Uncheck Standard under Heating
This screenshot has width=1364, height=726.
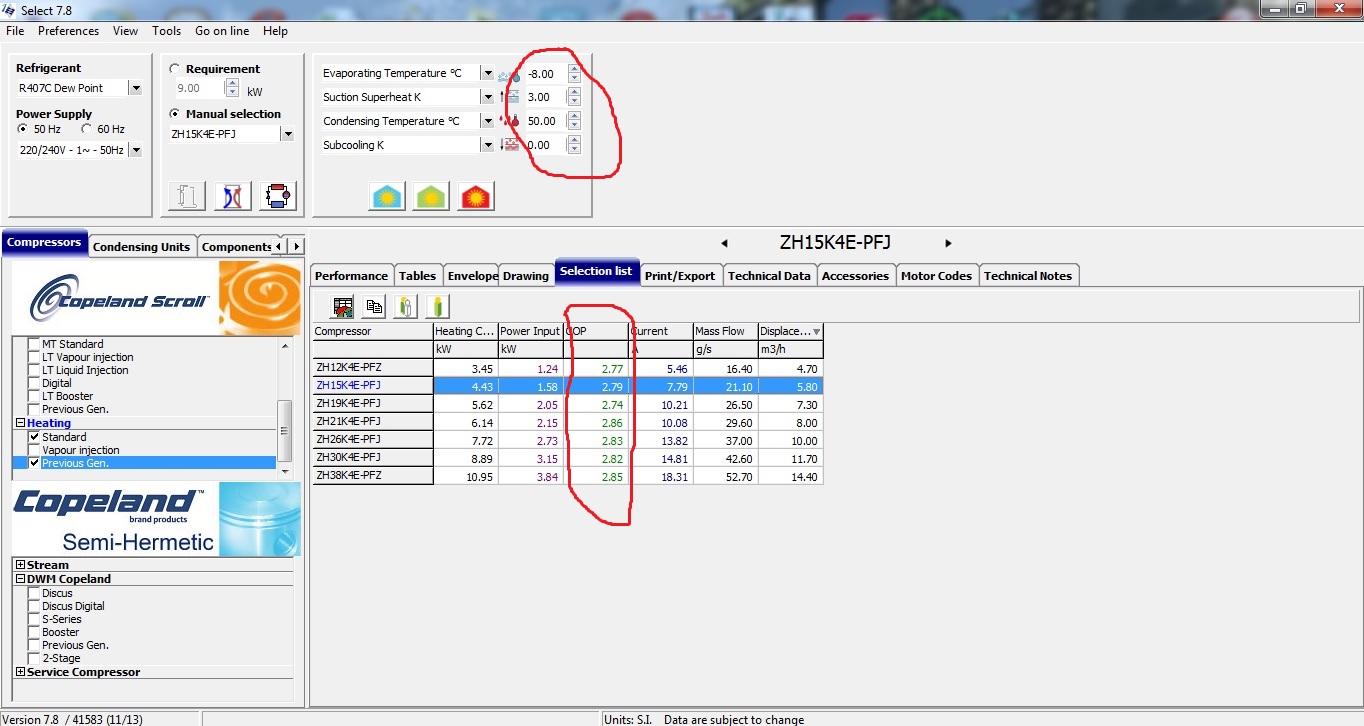click(35, 437)
